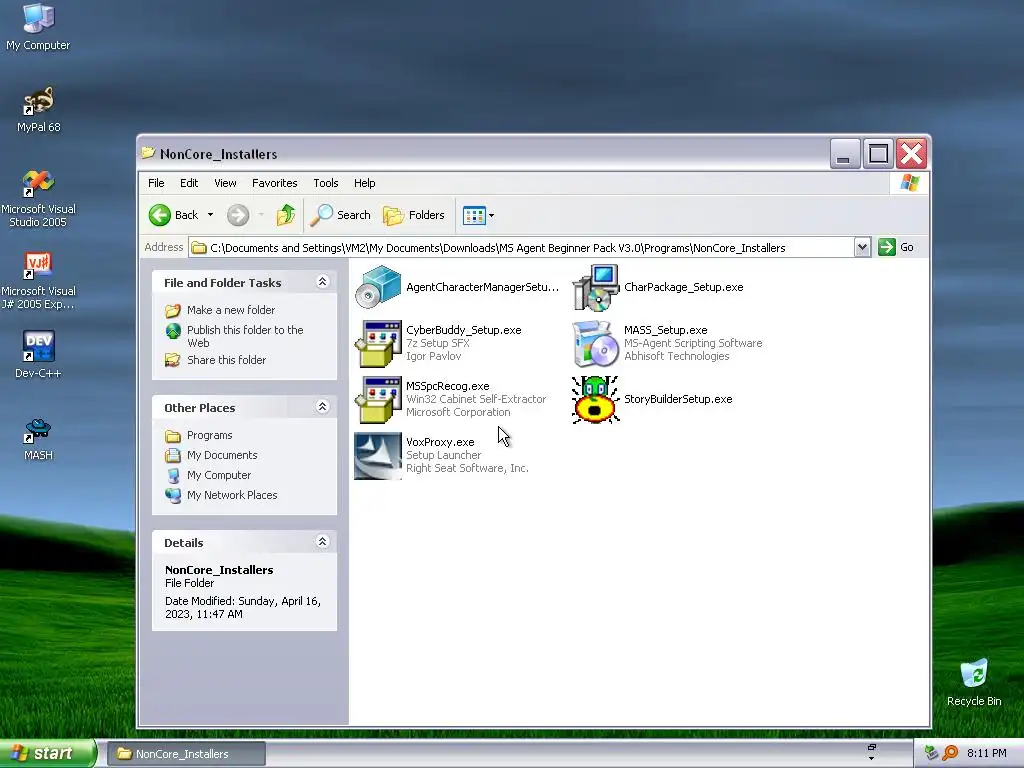Open the Favorites menu

pos(274,183)
